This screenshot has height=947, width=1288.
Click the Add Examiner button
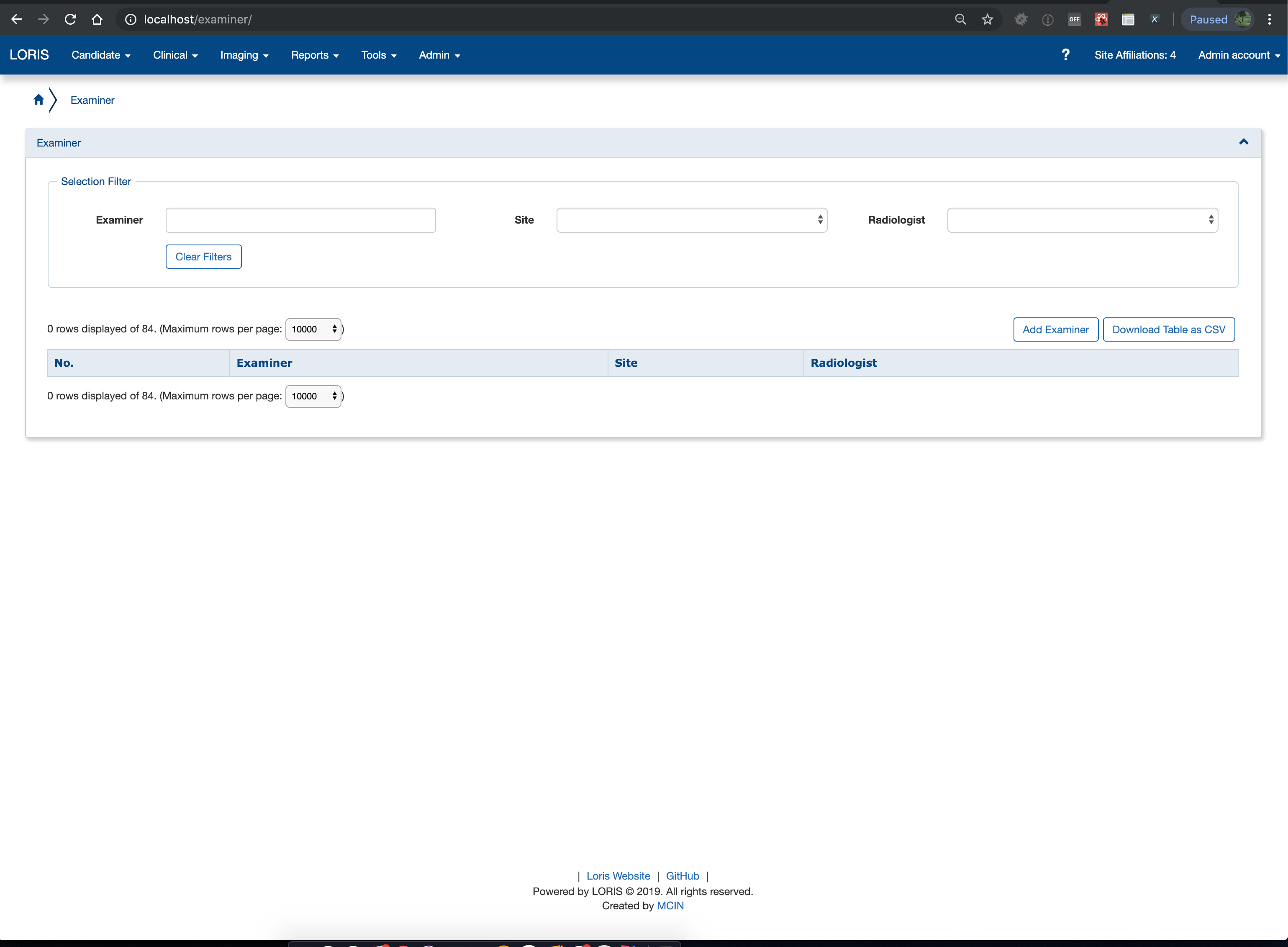[1055, 329]
